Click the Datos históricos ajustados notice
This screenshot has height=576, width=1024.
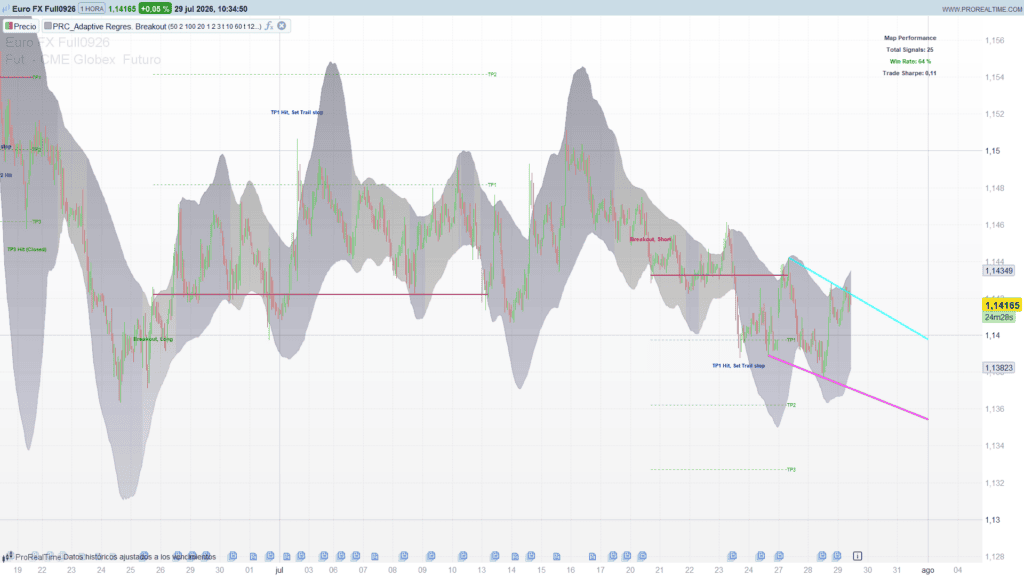pos(140,557)
